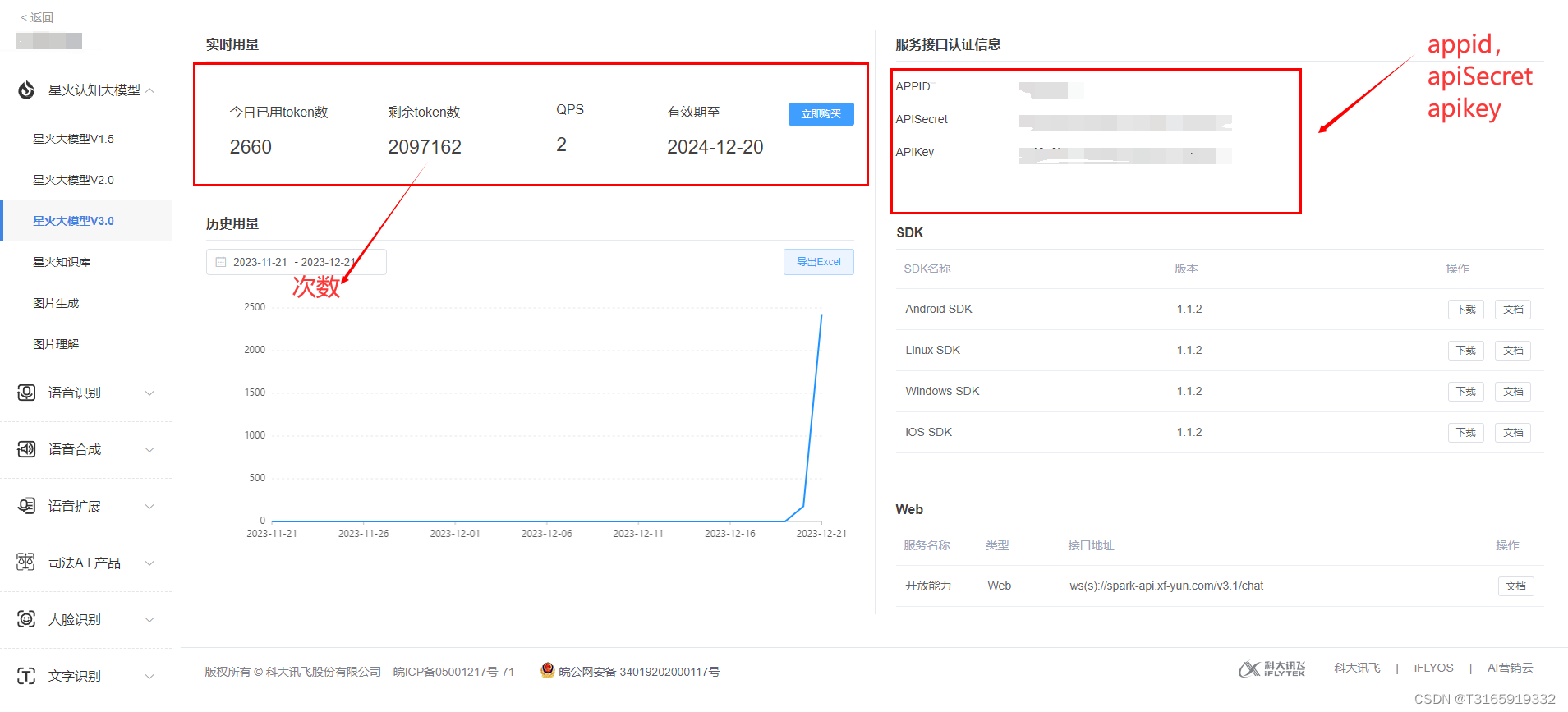This screenshot has width=1568, height=712.
Task: Click the 人脸识别 face icon
Action: 26,619
